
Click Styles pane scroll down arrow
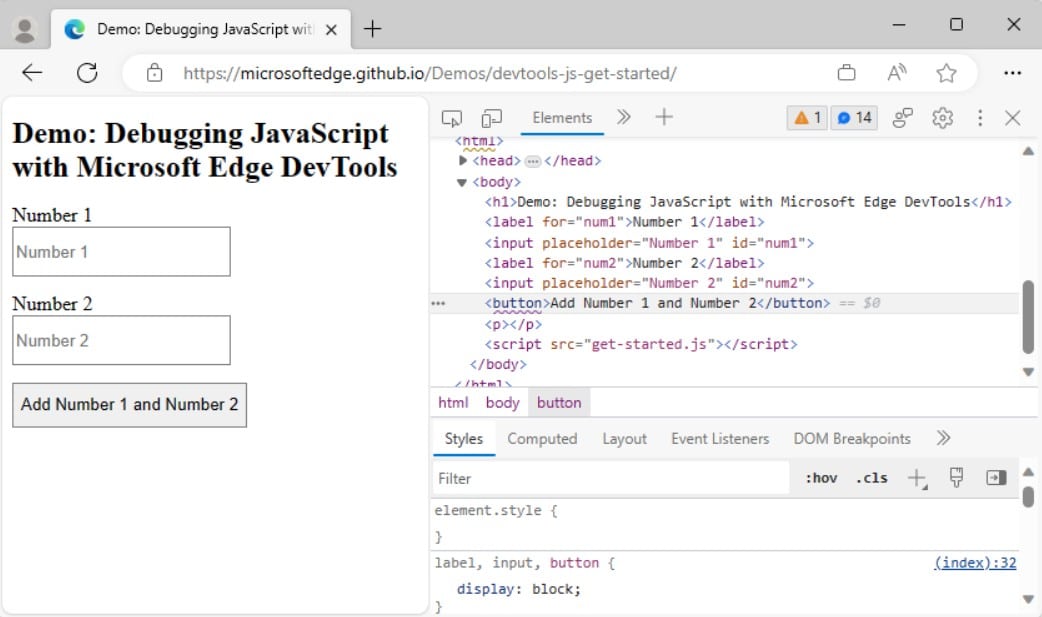point(1027,599)
